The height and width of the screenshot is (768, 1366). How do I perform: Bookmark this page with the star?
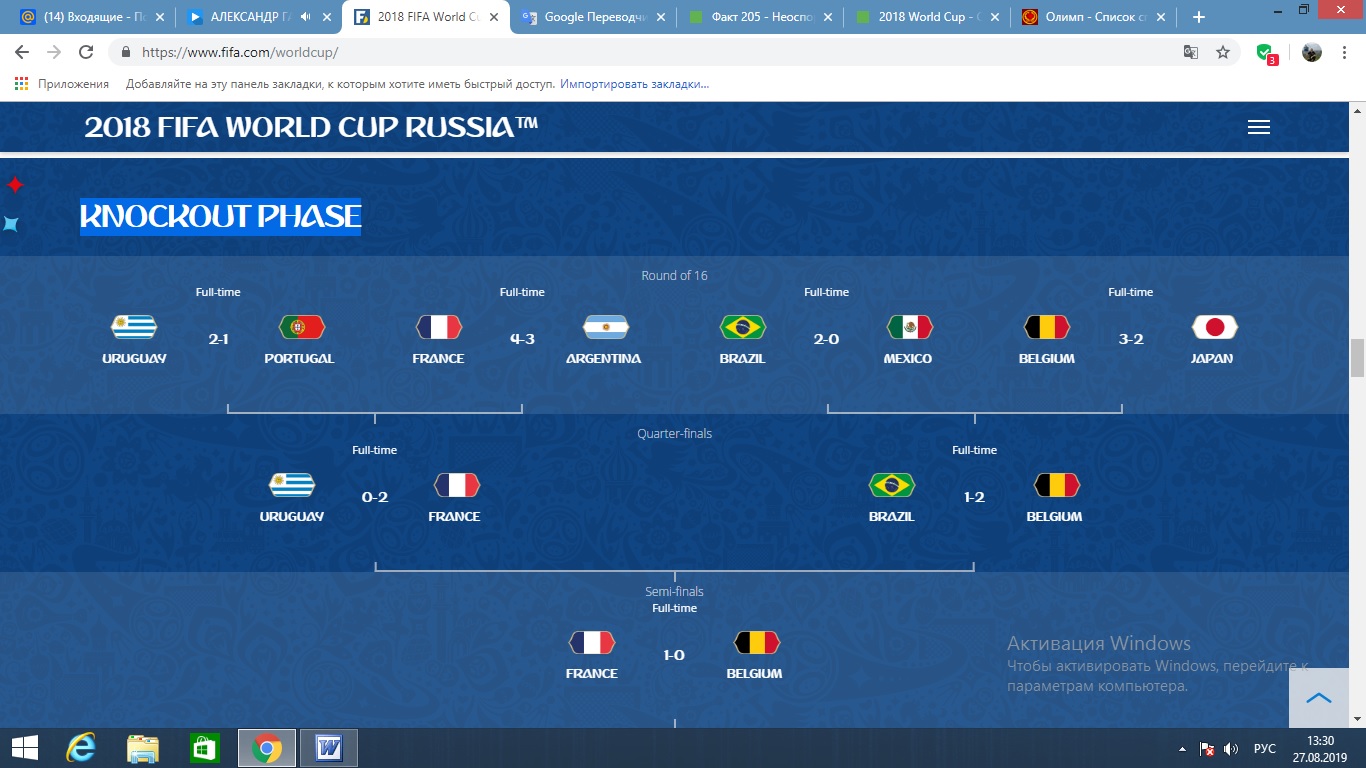[1223, 52]
